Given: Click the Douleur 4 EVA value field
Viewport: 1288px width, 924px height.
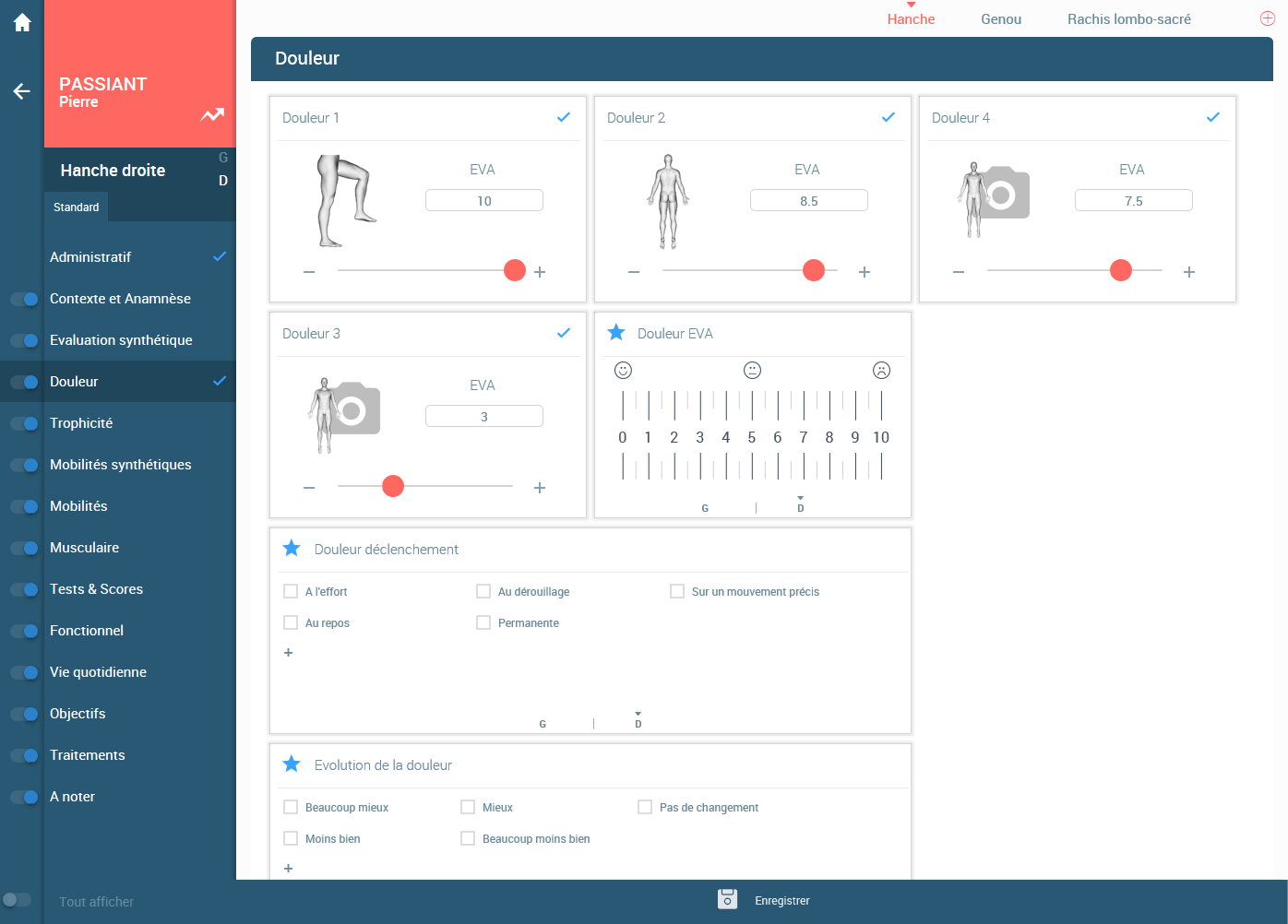Looking at the screenshot, I should tap(1134, 200).
